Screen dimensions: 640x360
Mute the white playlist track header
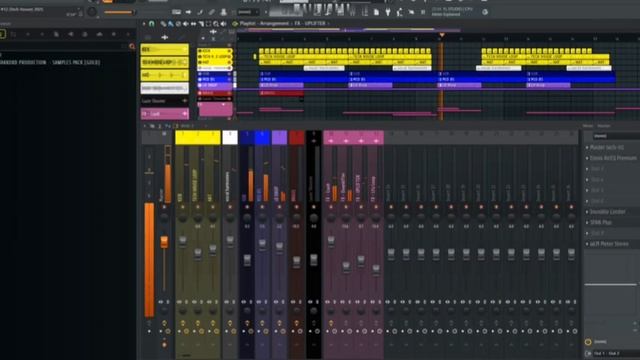click(230, 68)
